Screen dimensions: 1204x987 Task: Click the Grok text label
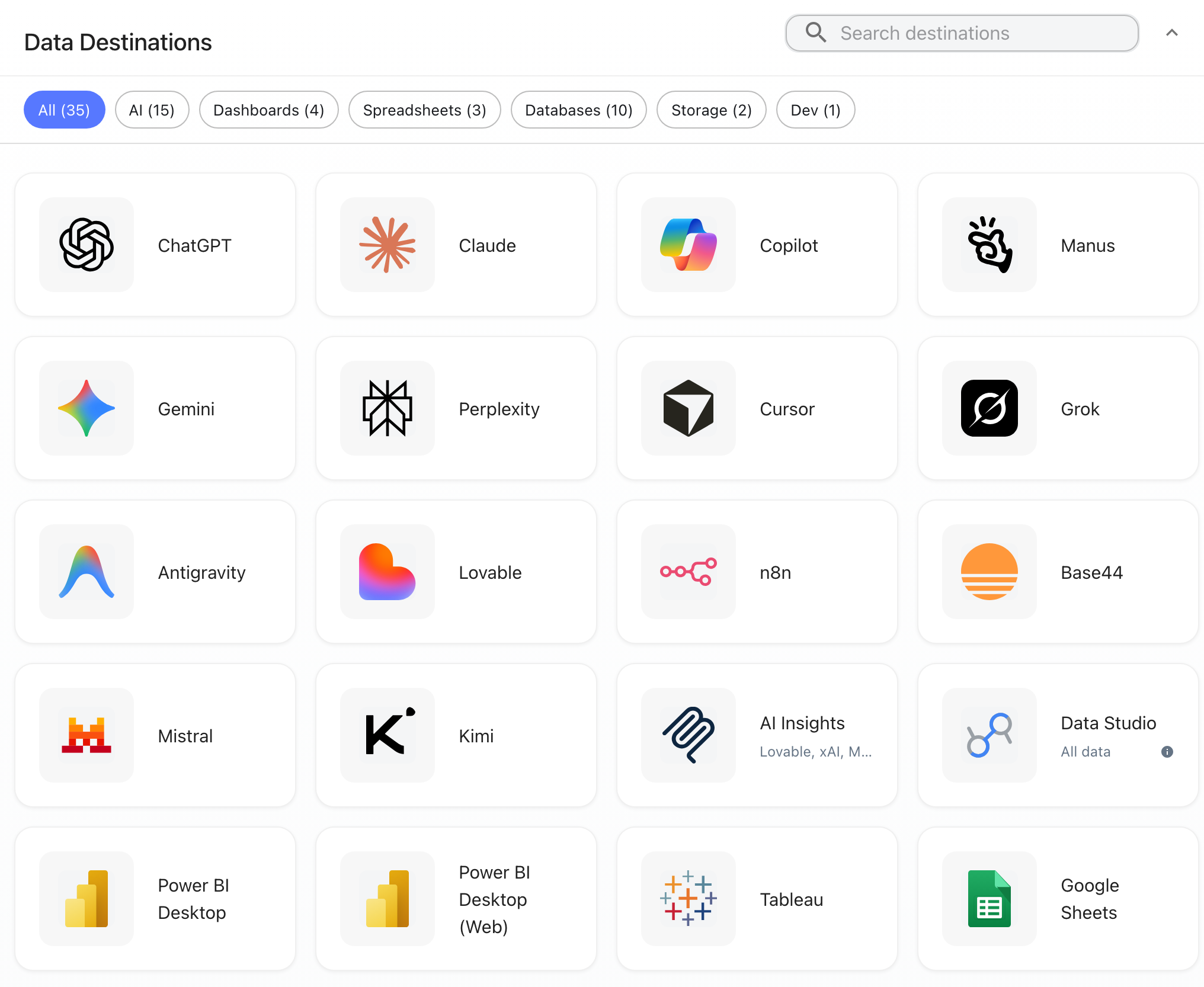pos(1081,409)
